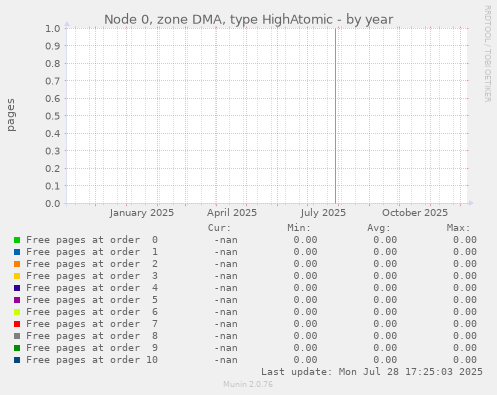Click the navy swatch for order 10

[17, 360]
